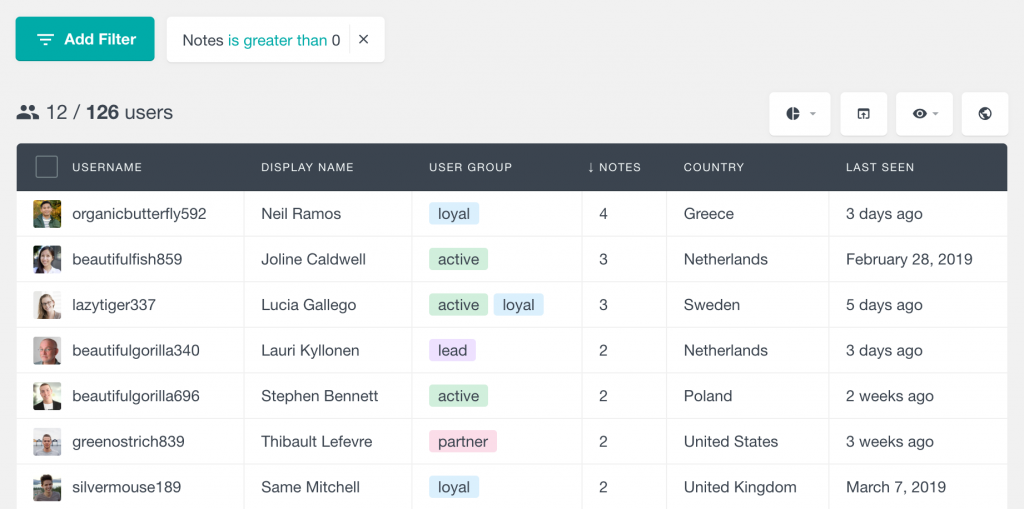Sort table by User Group column

pos(470,167)
